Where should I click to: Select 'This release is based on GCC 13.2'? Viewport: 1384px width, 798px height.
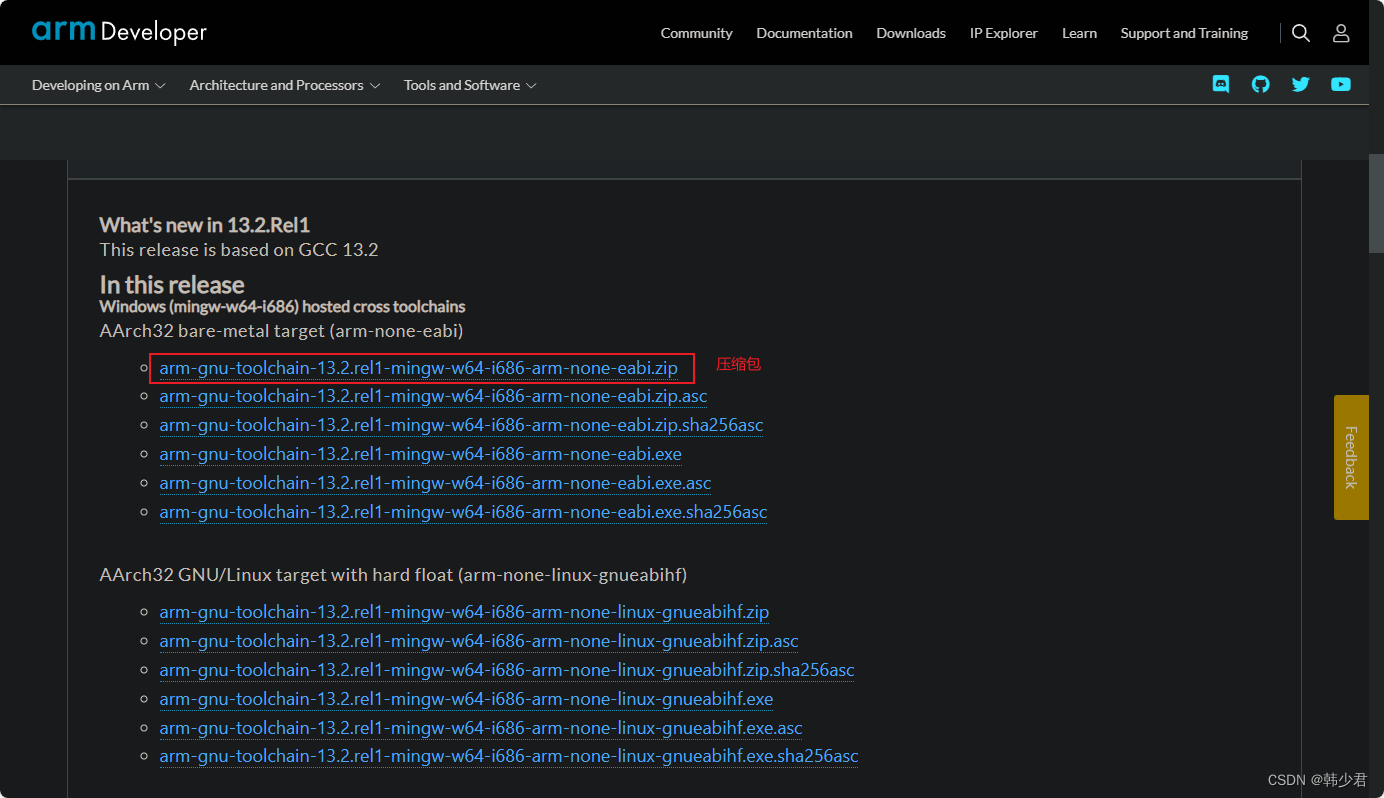pyautogui.click(x=239, y=250)
